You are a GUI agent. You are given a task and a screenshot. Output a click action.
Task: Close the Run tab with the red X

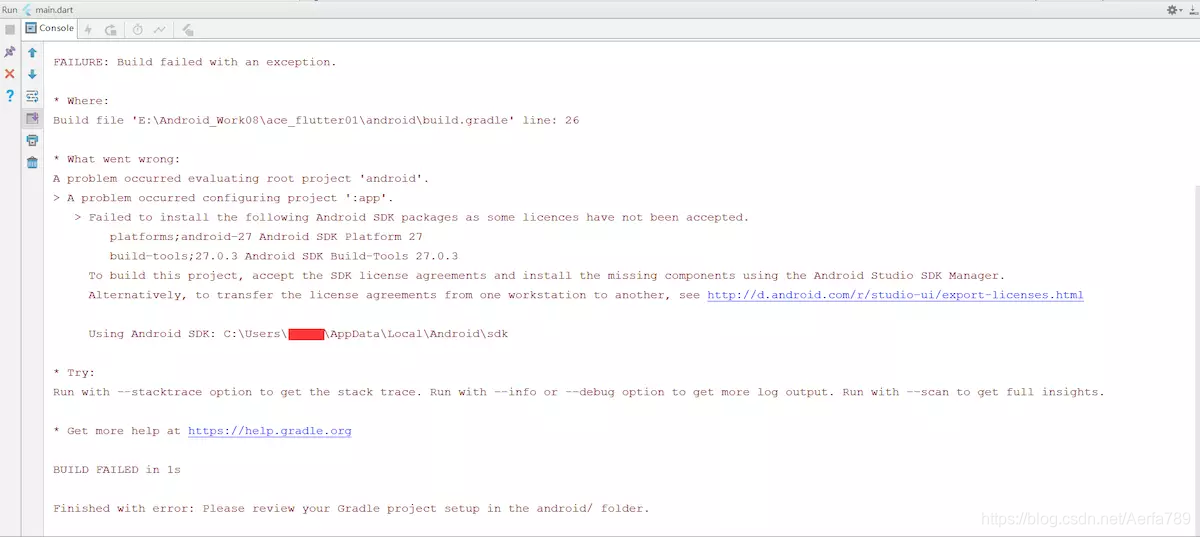click(x=10, y=74)
